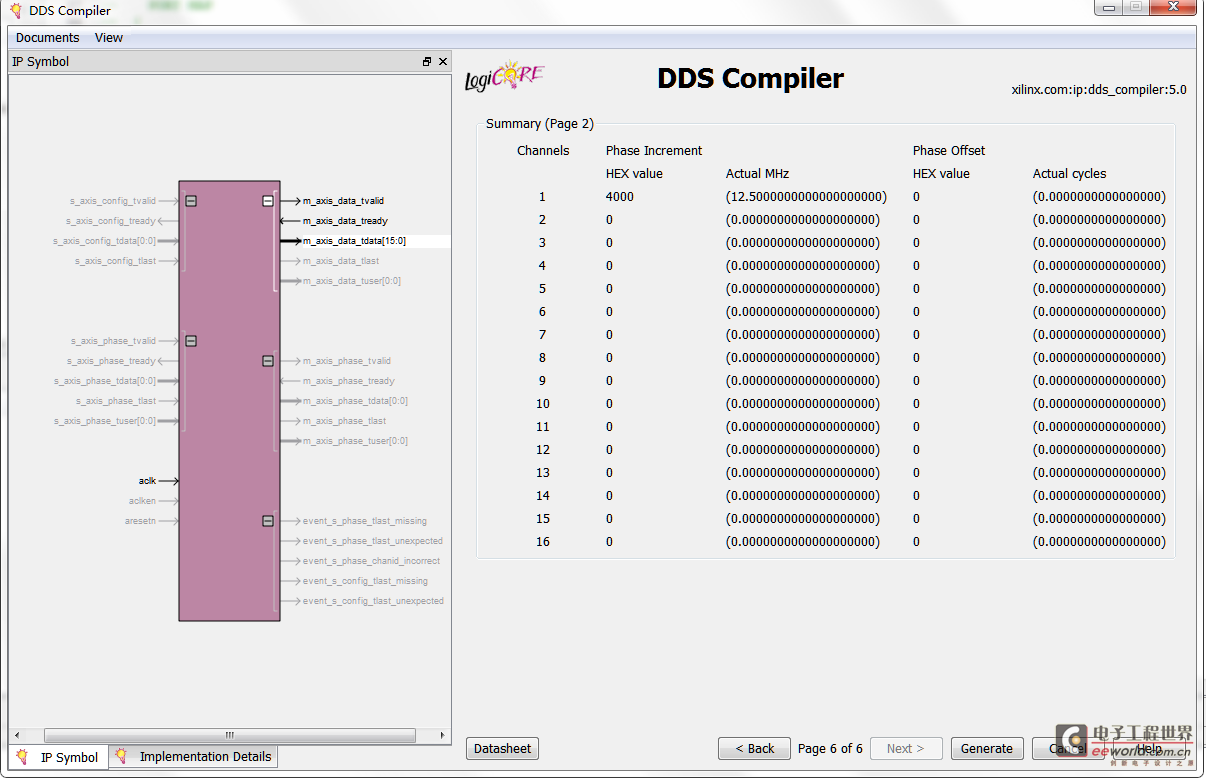
Task: Click the Actual MHz column header
Action: 758,174
